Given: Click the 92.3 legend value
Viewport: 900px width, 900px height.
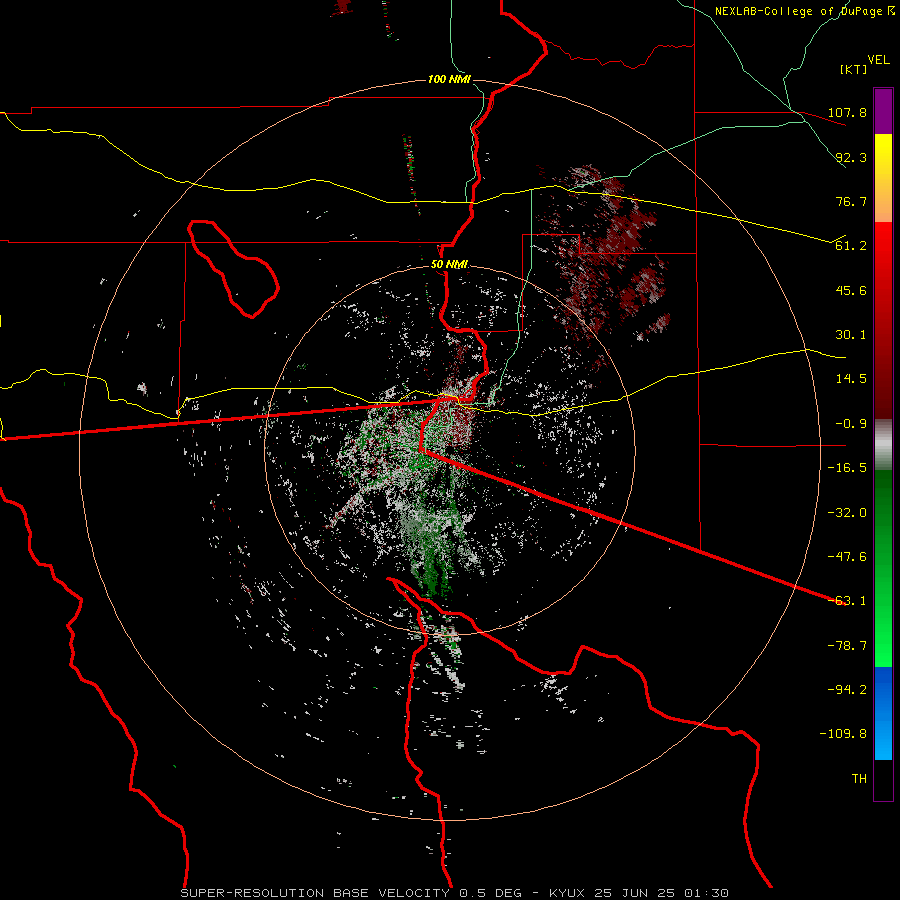Looking at the screenshot, I should [851, 157].
